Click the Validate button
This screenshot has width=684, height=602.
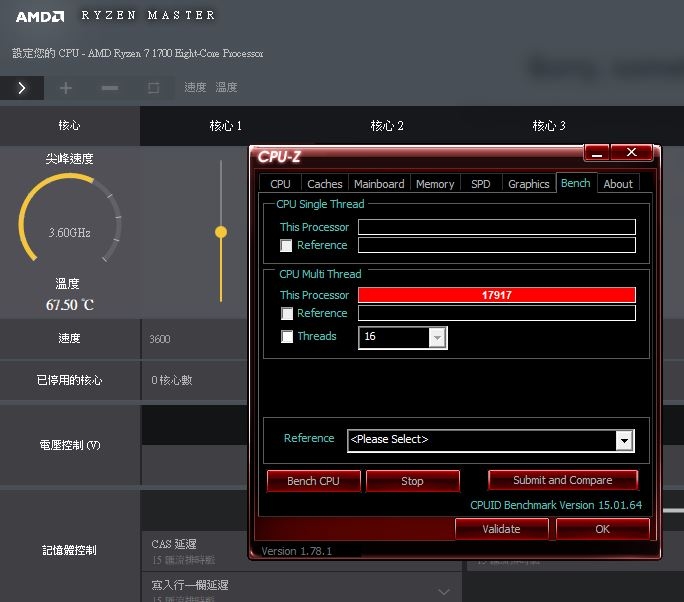click(501, 529)
